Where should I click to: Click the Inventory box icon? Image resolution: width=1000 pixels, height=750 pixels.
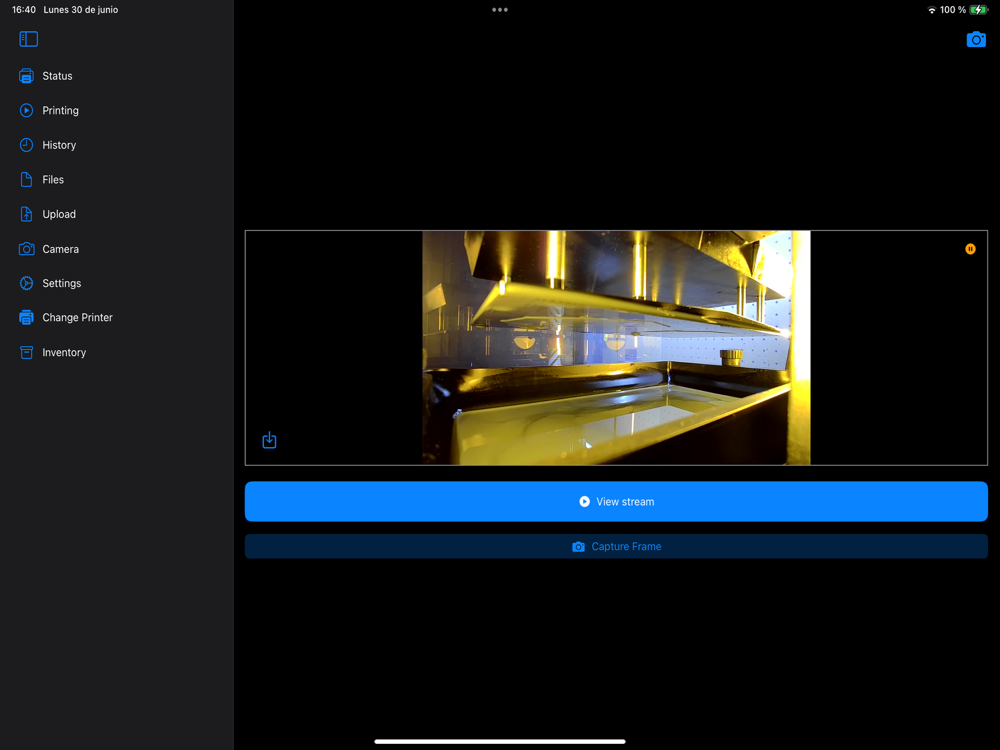26,352
